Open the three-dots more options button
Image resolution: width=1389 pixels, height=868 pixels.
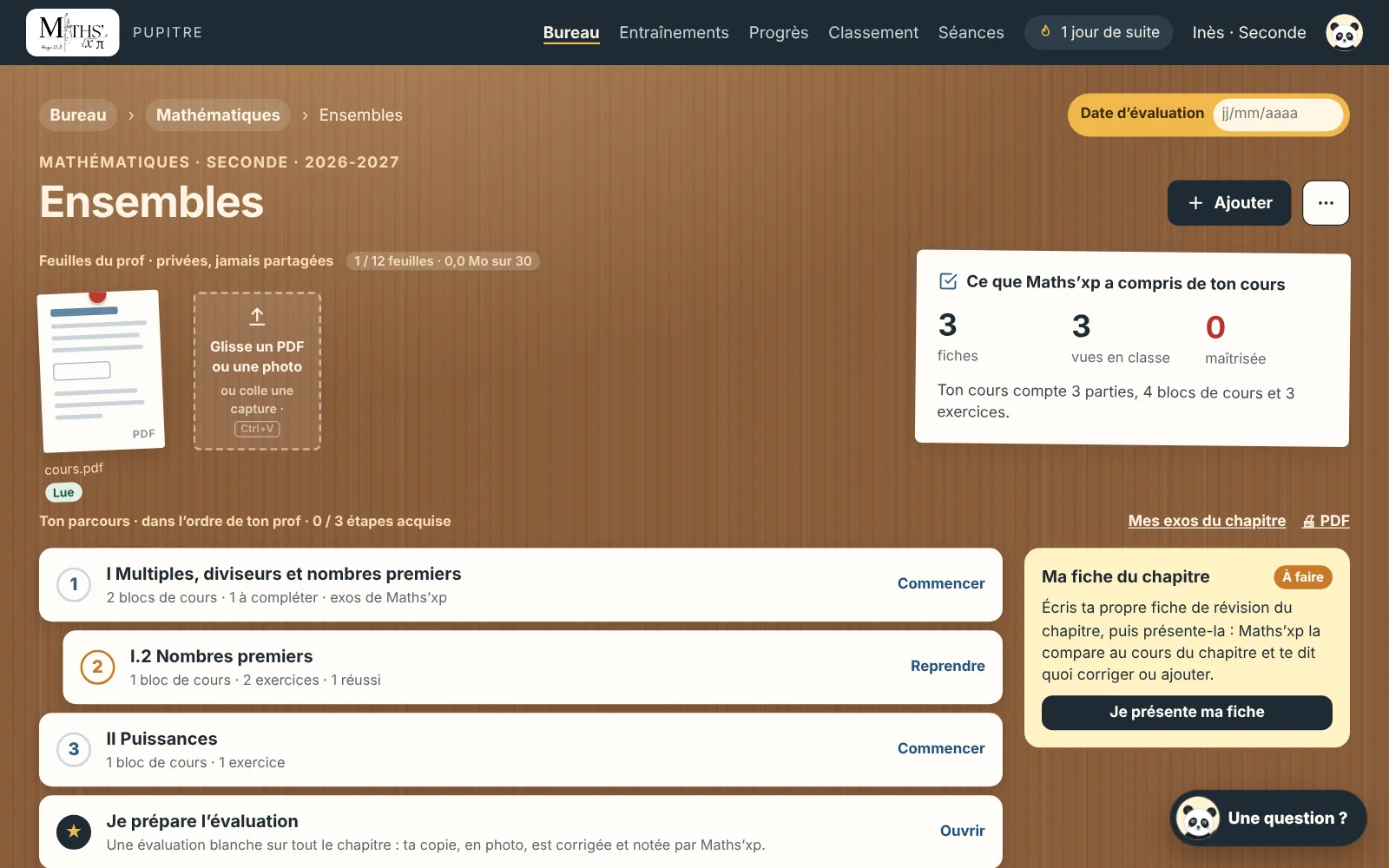pyautogui.click(x=1326, y=202)
